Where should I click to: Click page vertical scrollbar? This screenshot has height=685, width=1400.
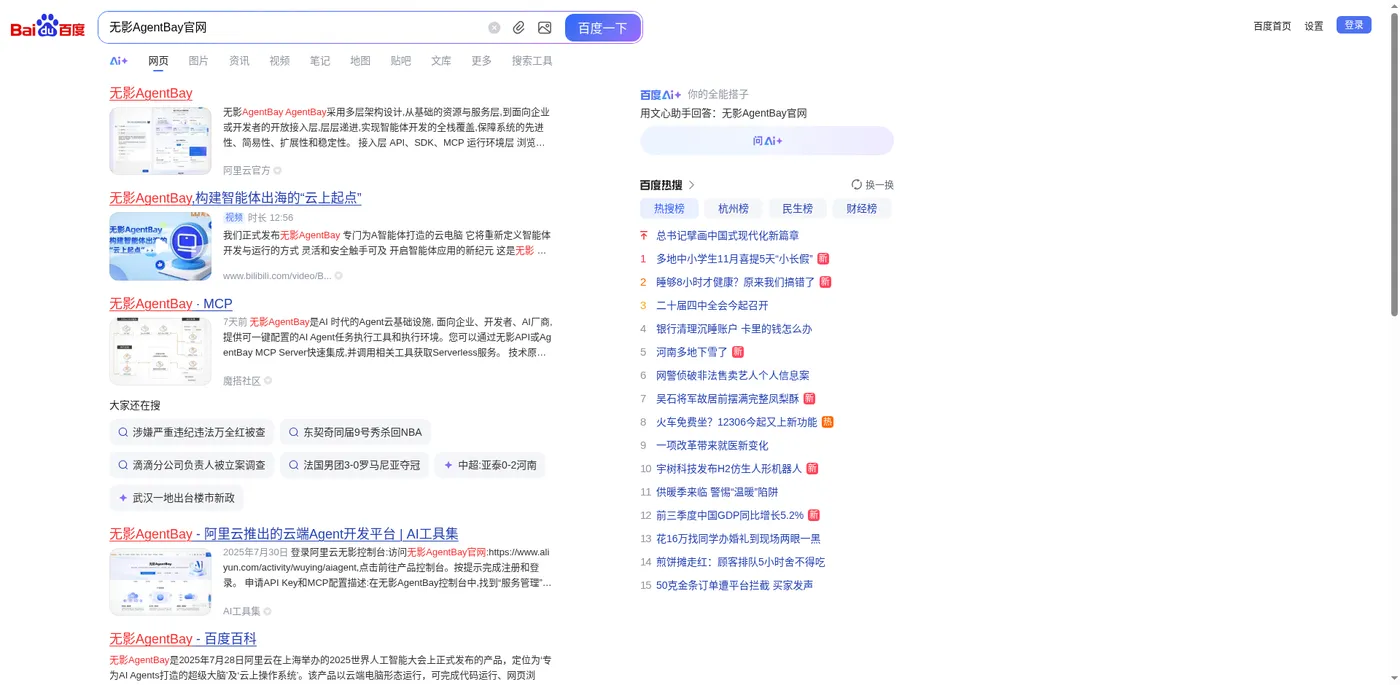point(1394,165)
